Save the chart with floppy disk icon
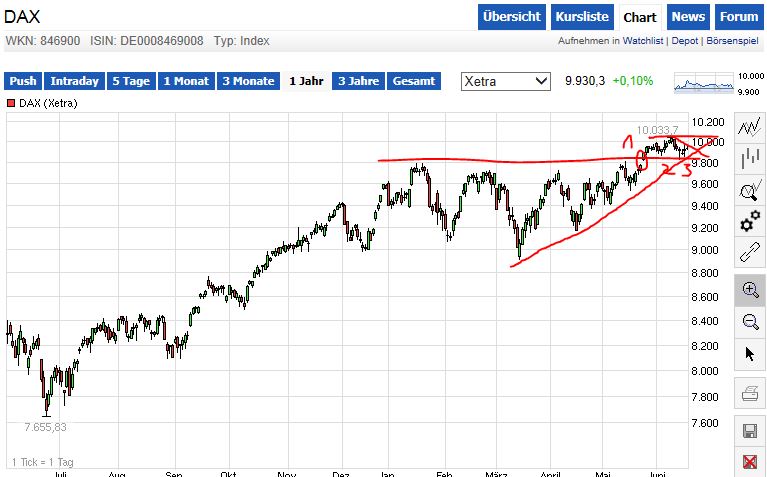The width and height of the screenshot is (767, 477). tap(749, 431)
